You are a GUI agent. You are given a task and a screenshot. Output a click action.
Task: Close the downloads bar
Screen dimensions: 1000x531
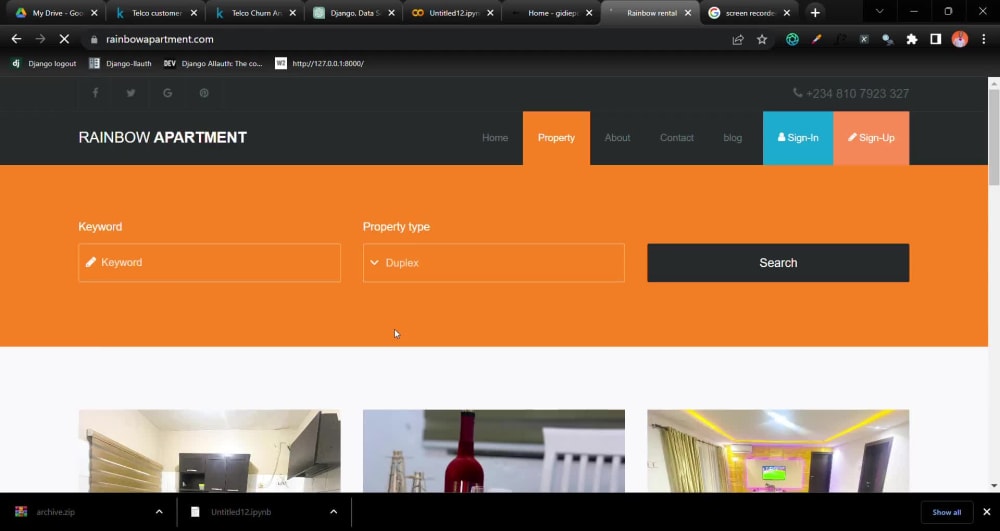(x=987, y=512)
